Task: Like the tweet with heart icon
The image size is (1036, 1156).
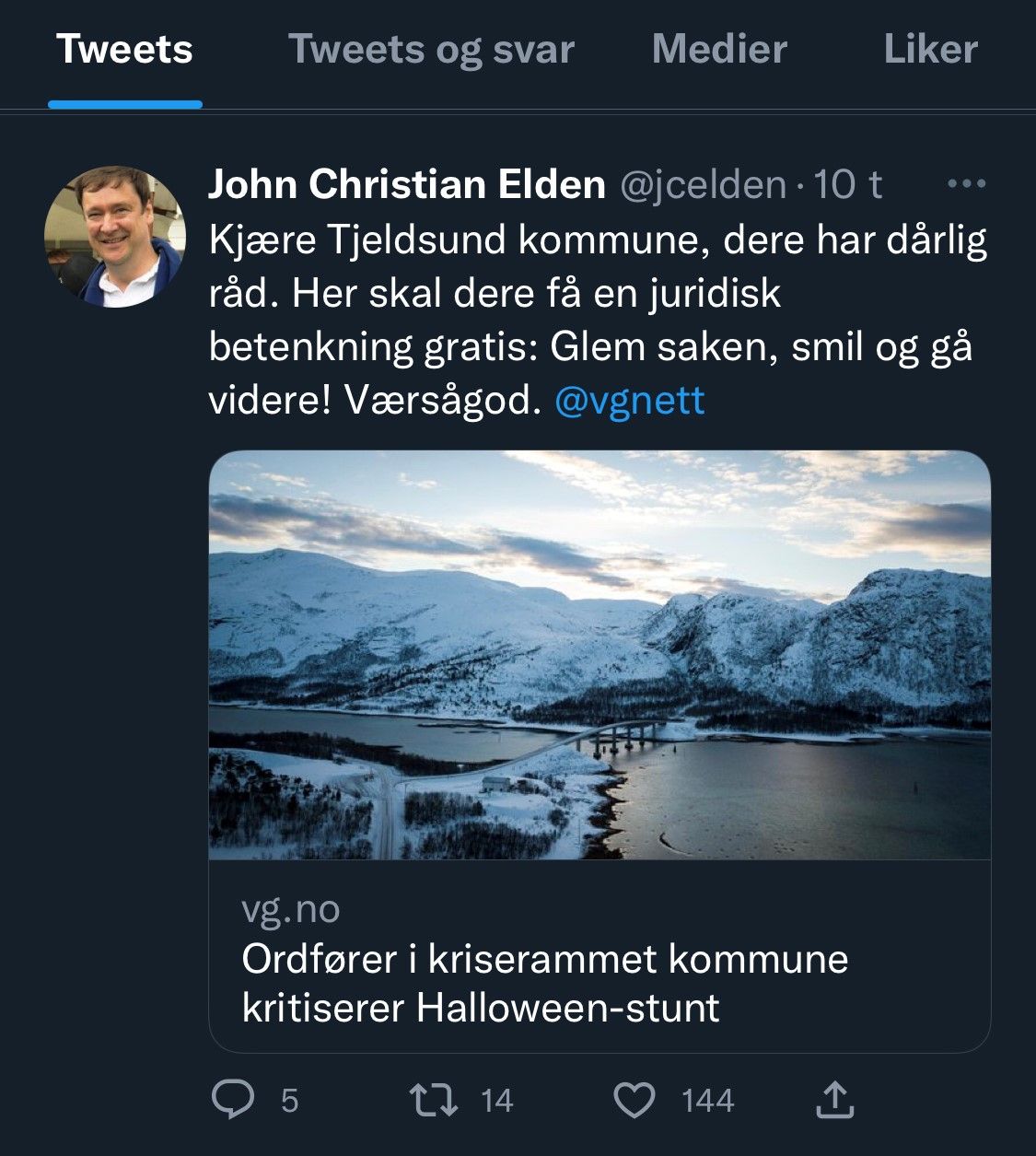Action: 634,1100
